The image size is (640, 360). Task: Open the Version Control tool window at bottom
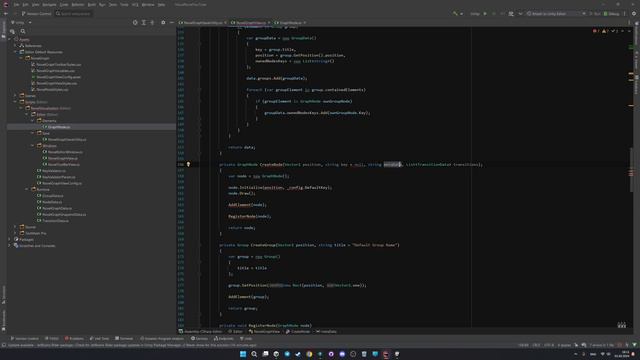coord(24,338)
